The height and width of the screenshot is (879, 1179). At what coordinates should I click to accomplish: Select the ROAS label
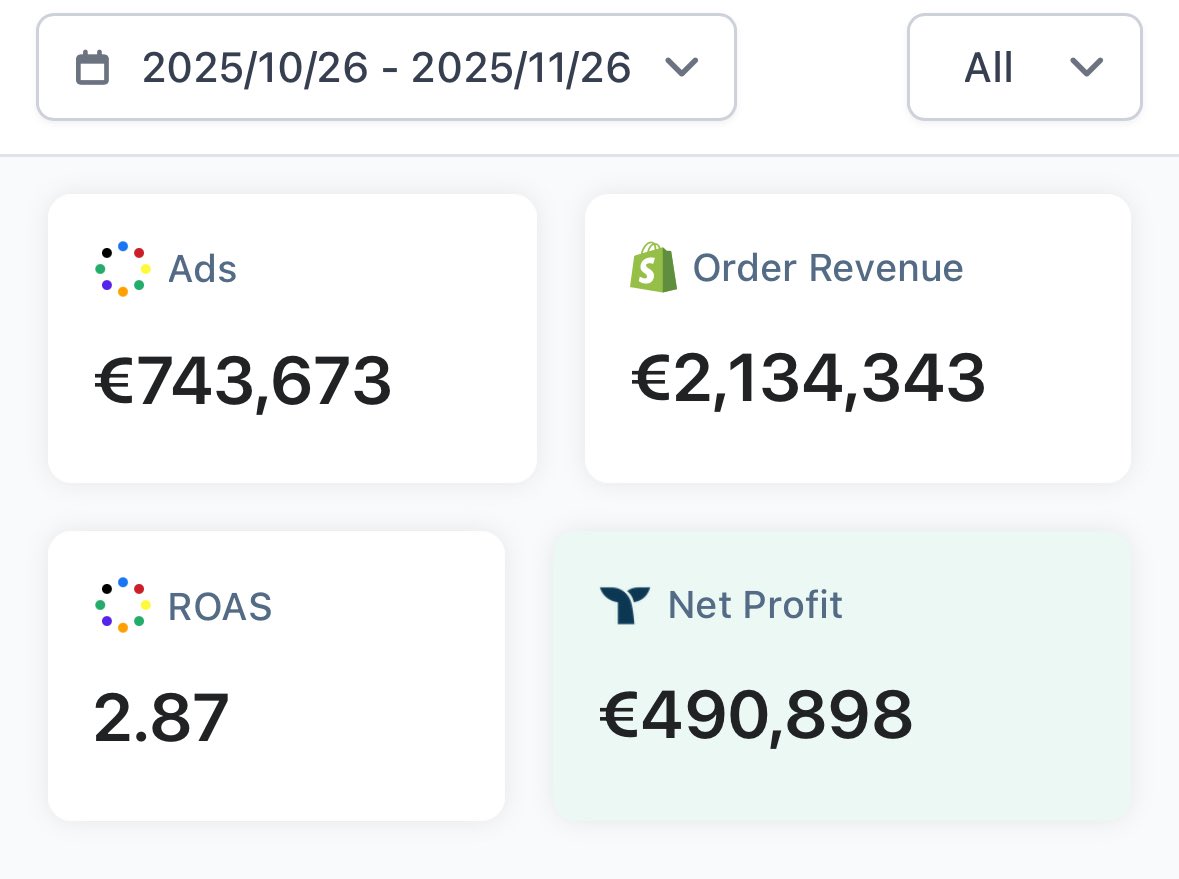220,606
